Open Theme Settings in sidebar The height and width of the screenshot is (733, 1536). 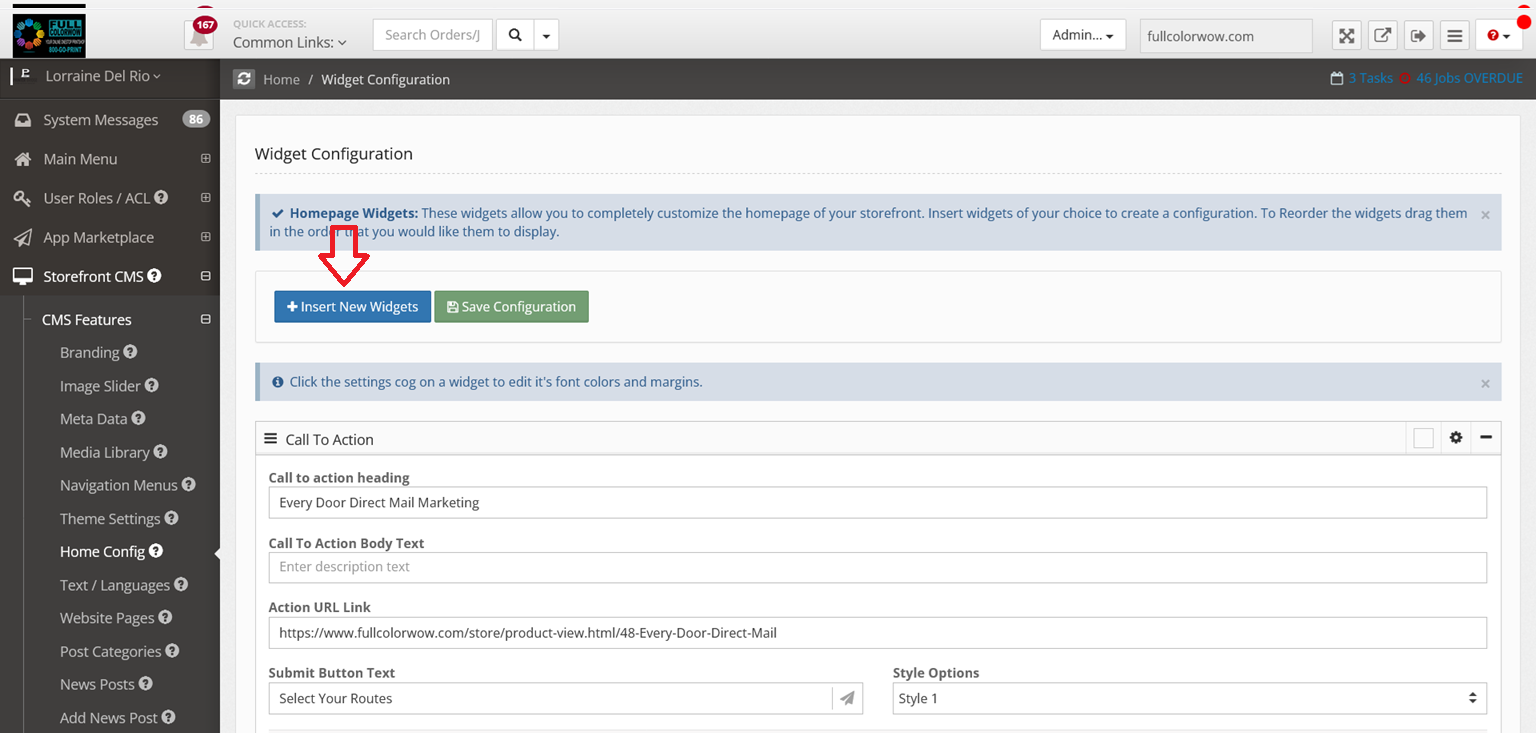tap(110, 518)
